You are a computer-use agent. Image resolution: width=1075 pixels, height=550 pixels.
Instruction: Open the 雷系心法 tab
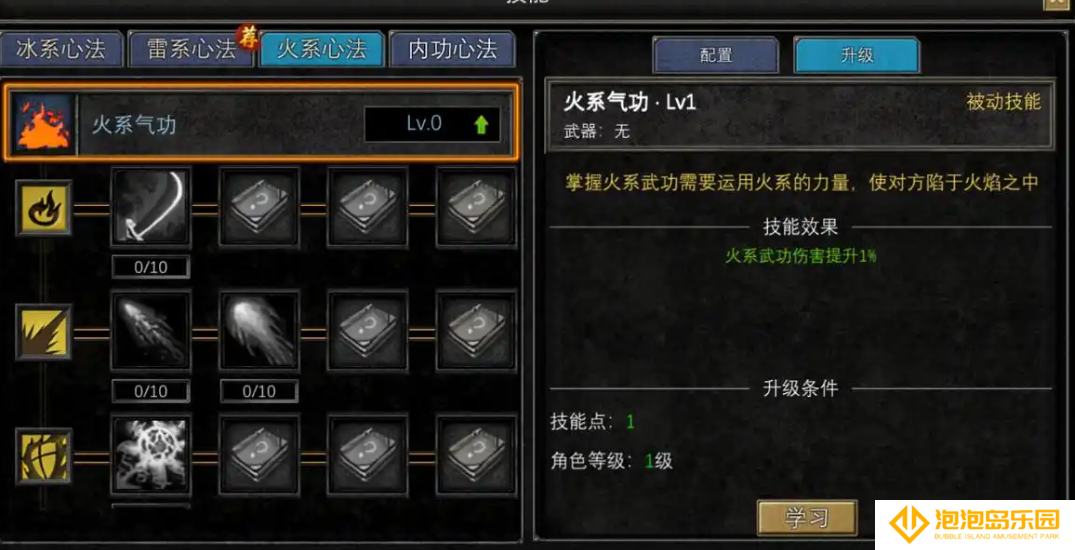click(191, 49)
